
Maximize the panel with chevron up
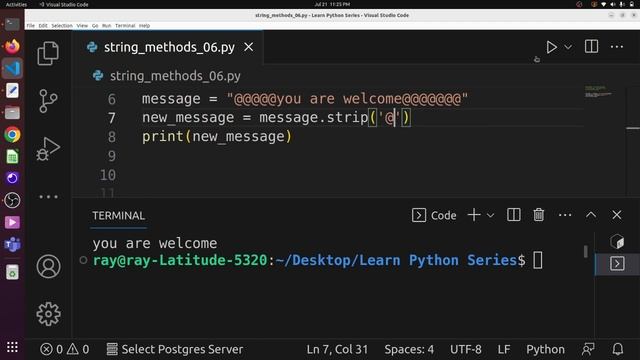(x=591, y=215)
